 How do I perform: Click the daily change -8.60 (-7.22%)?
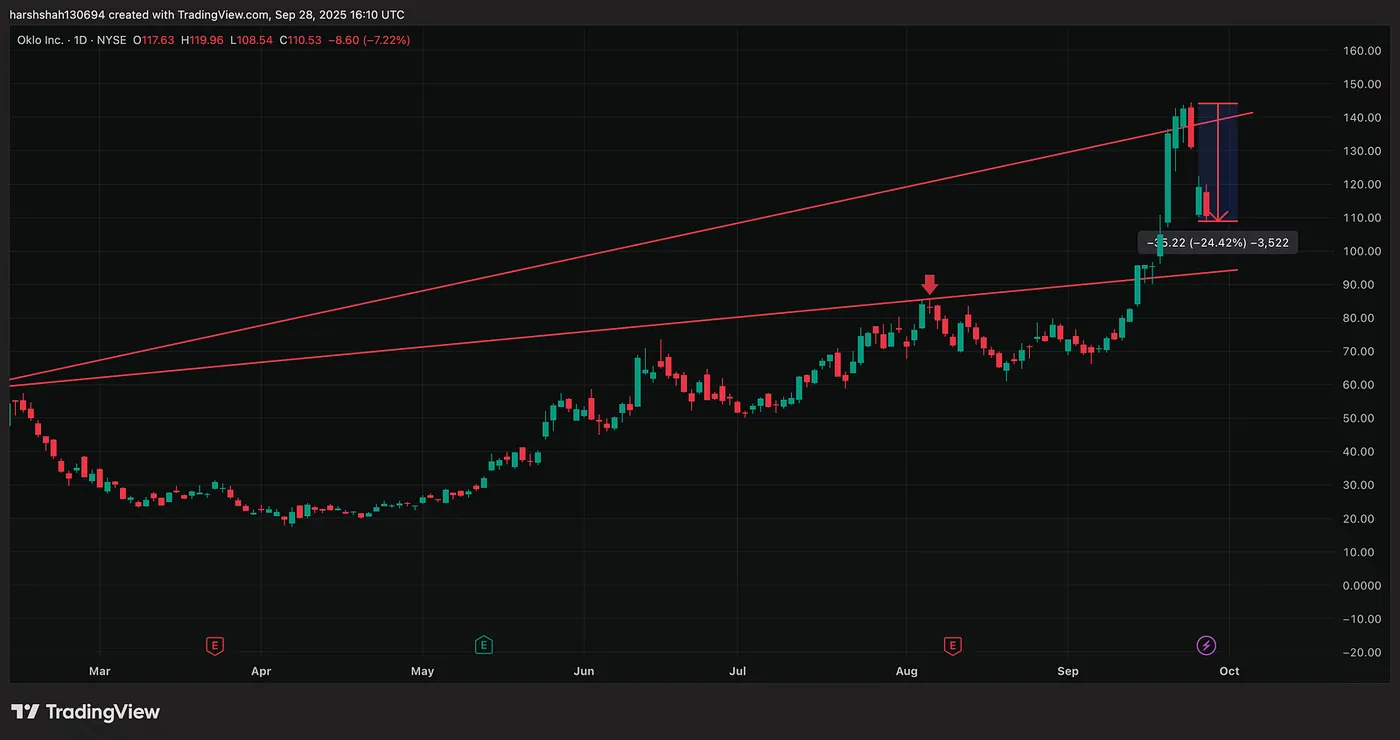click(367, 40)
